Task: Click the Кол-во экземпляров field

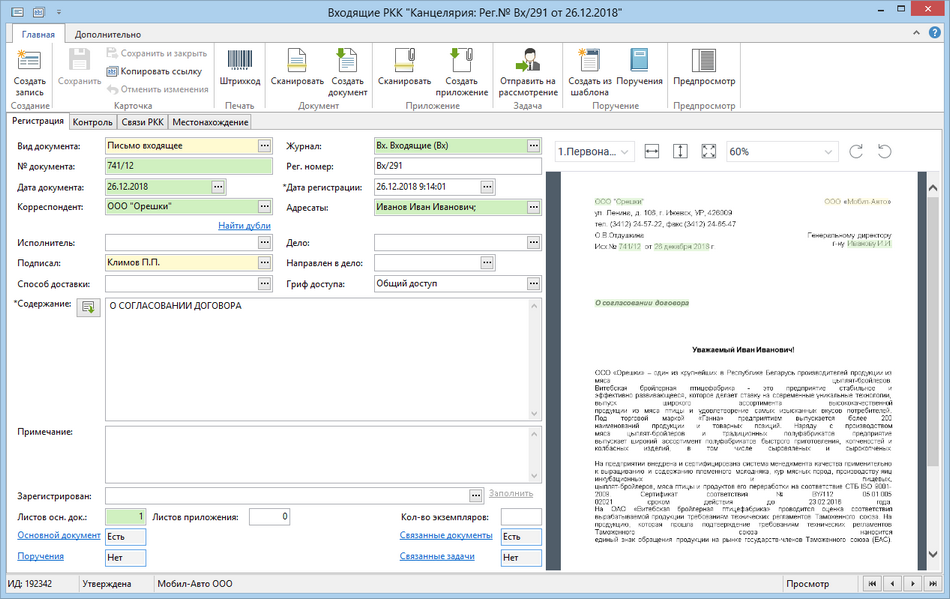Action: tap(521, 517)
